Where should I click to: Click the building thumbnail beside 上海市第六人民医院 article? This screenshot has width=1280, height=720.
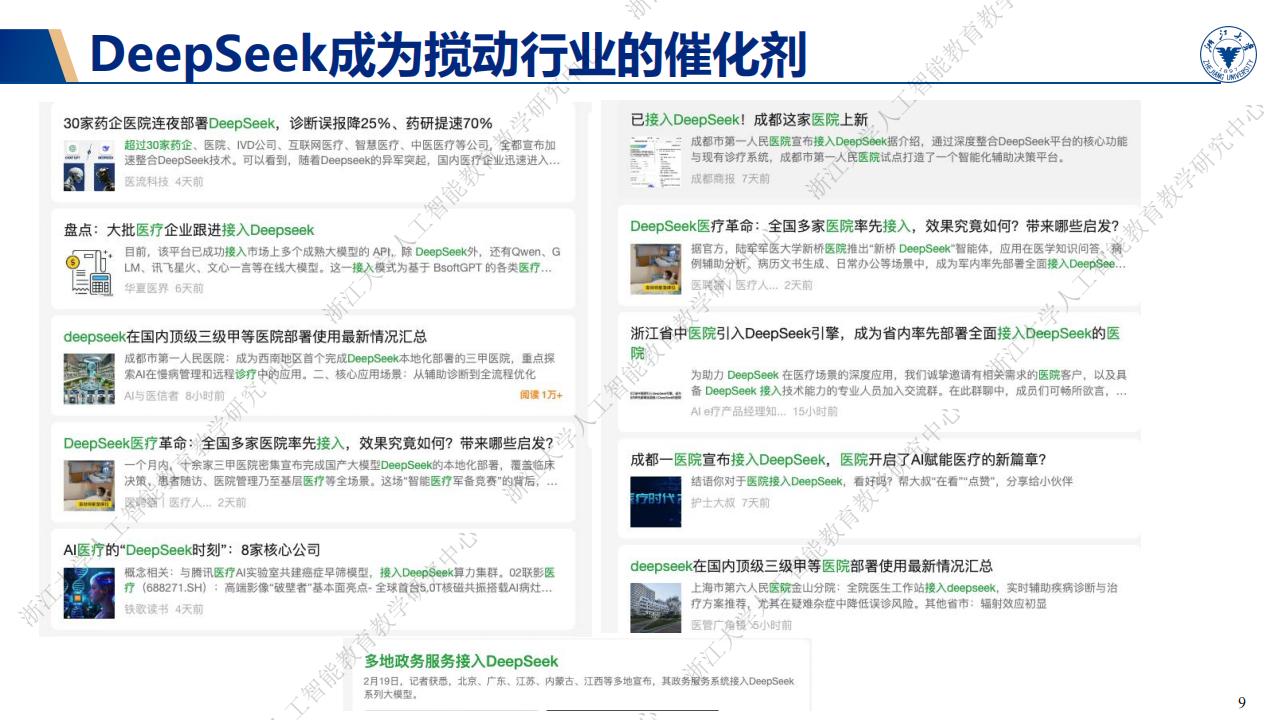click(x=655, y=607)
